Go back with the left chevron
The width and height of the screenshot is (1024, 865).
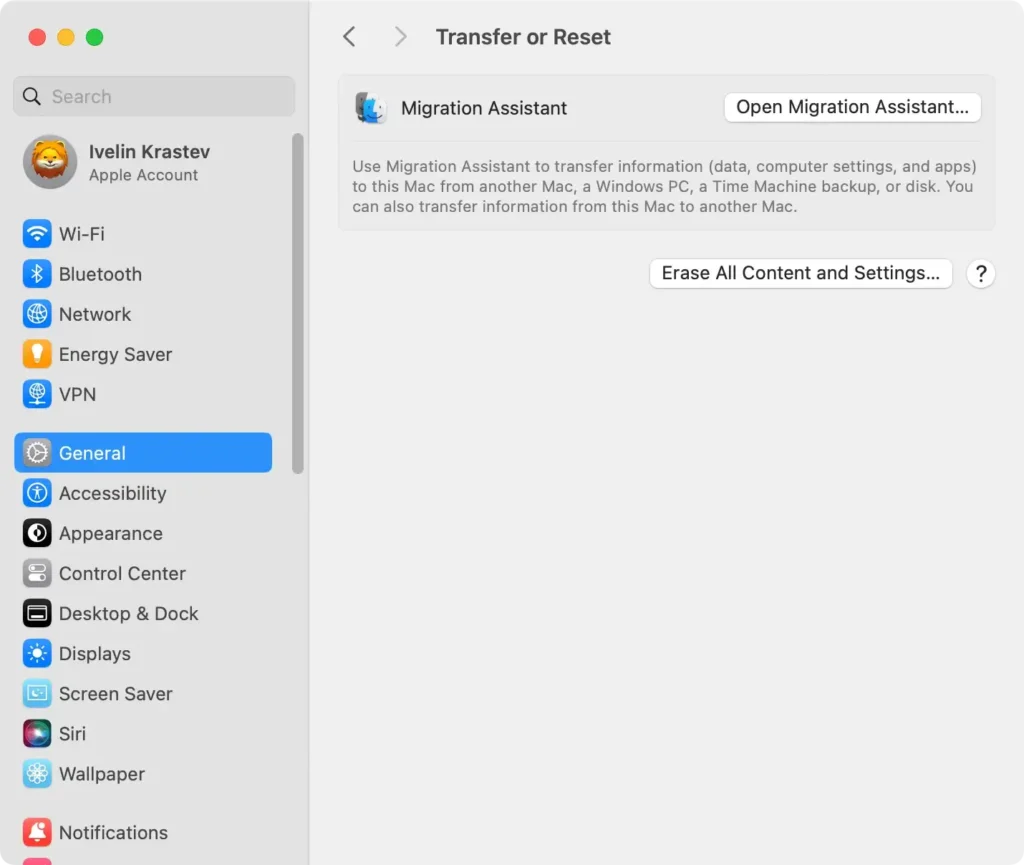(x=349, y=37)
